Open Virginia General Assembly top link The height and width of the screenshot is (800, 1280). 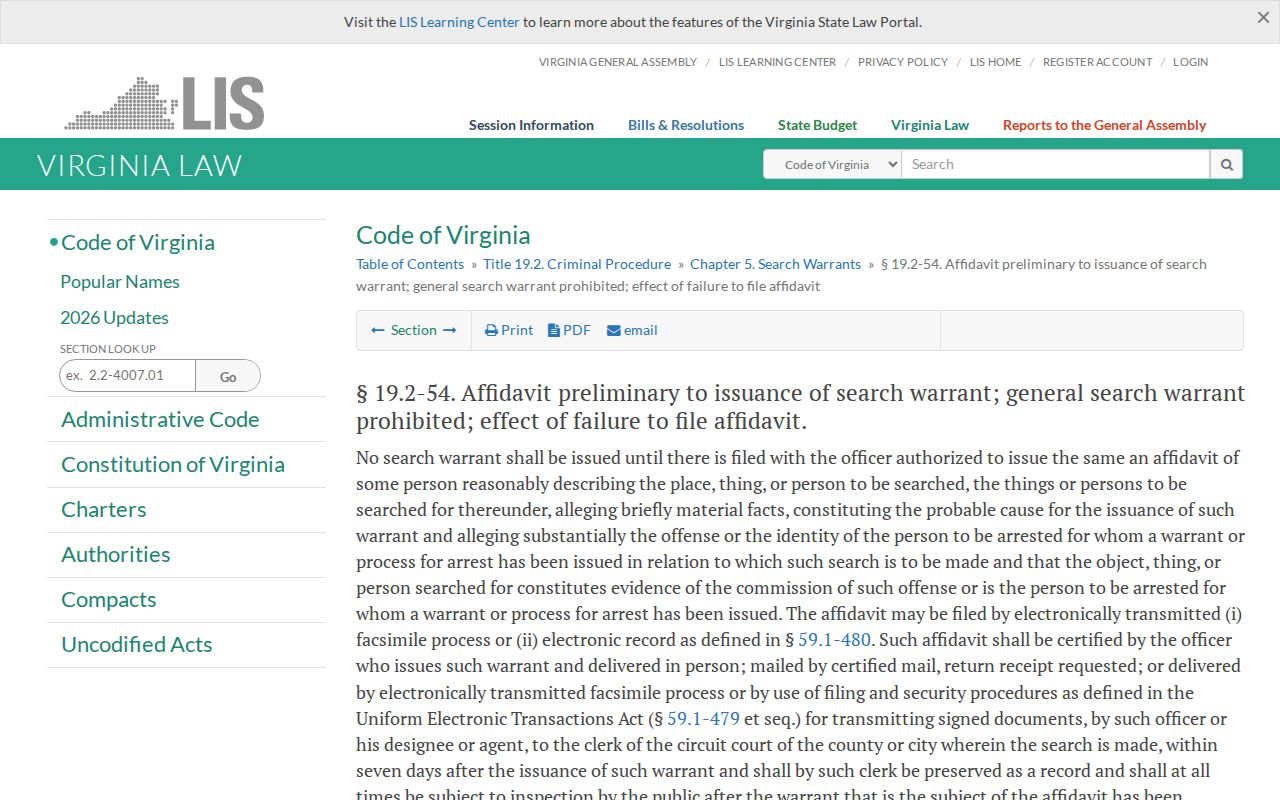click(x=618, y=62)
